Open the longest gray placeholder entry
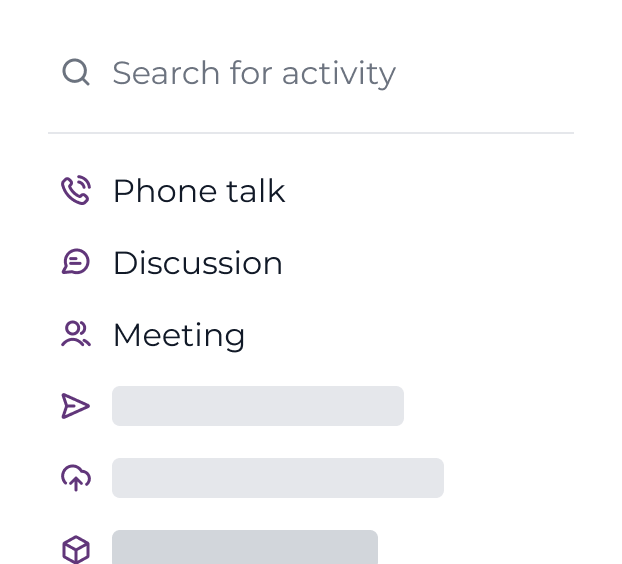The image size is (622, 564). (x=278, y=478)
